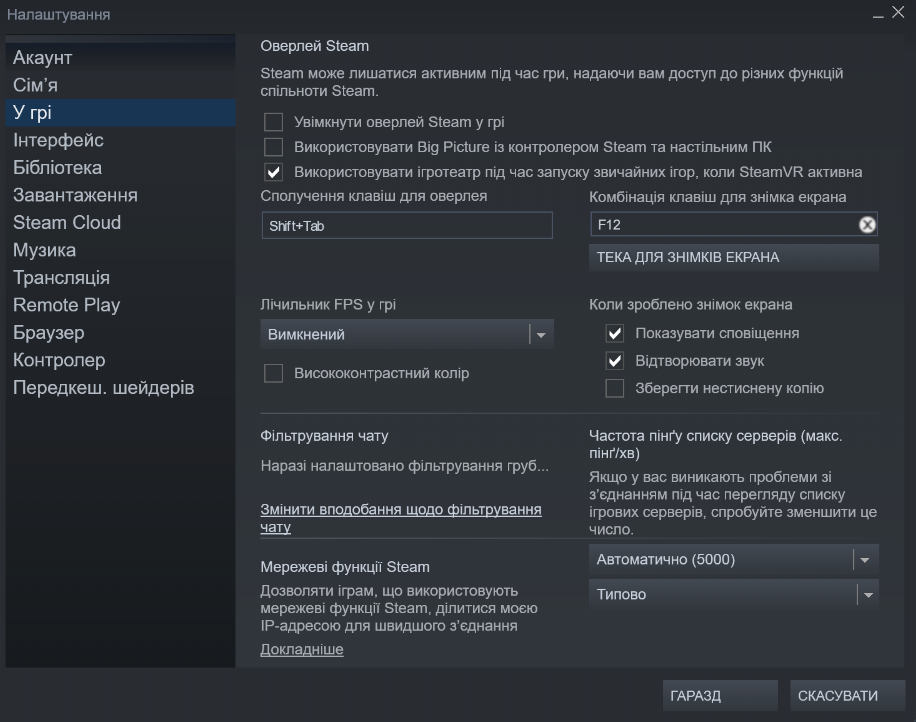Open the in-game FPS counter dropdown
This screenshot has width=916, height=722.
(406, 335)
